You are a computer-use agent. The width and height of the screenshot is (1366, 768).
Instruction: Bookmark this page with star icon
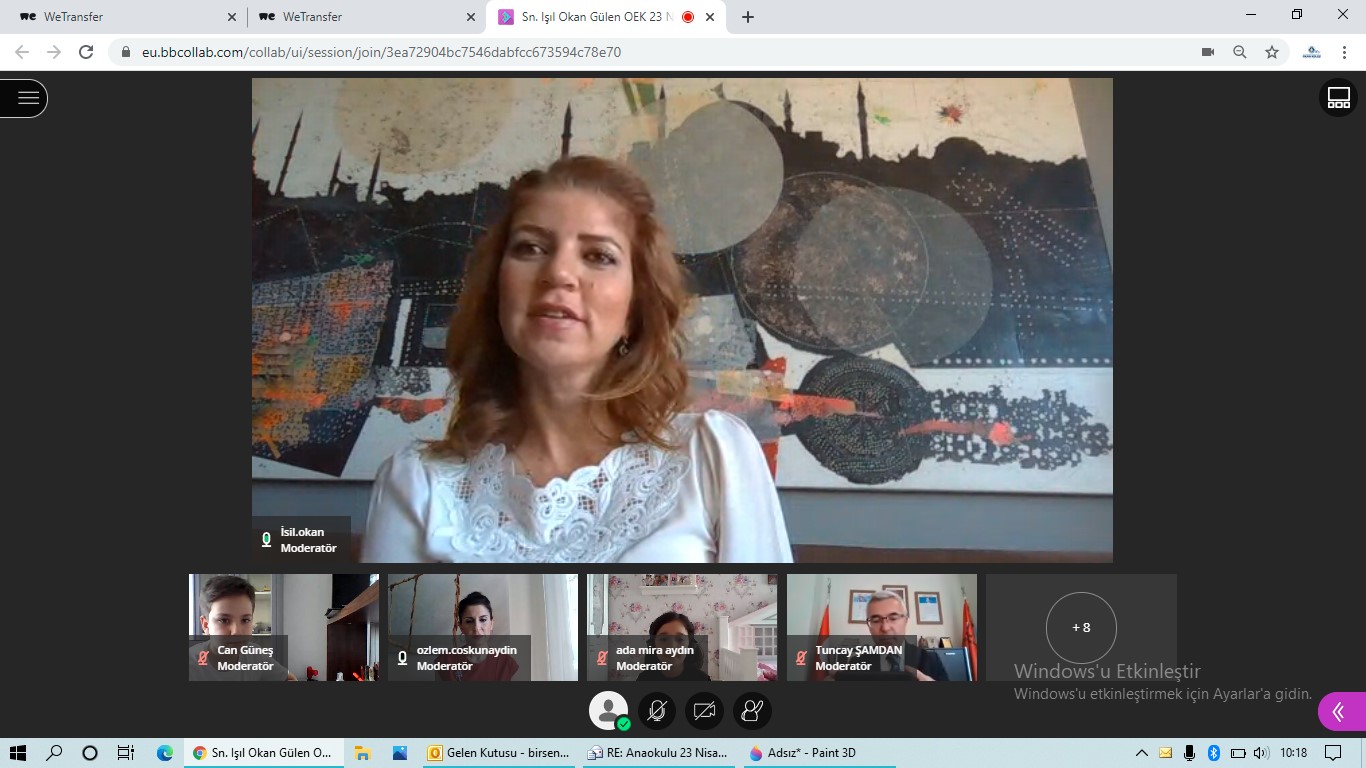(x=1272, y=52)
